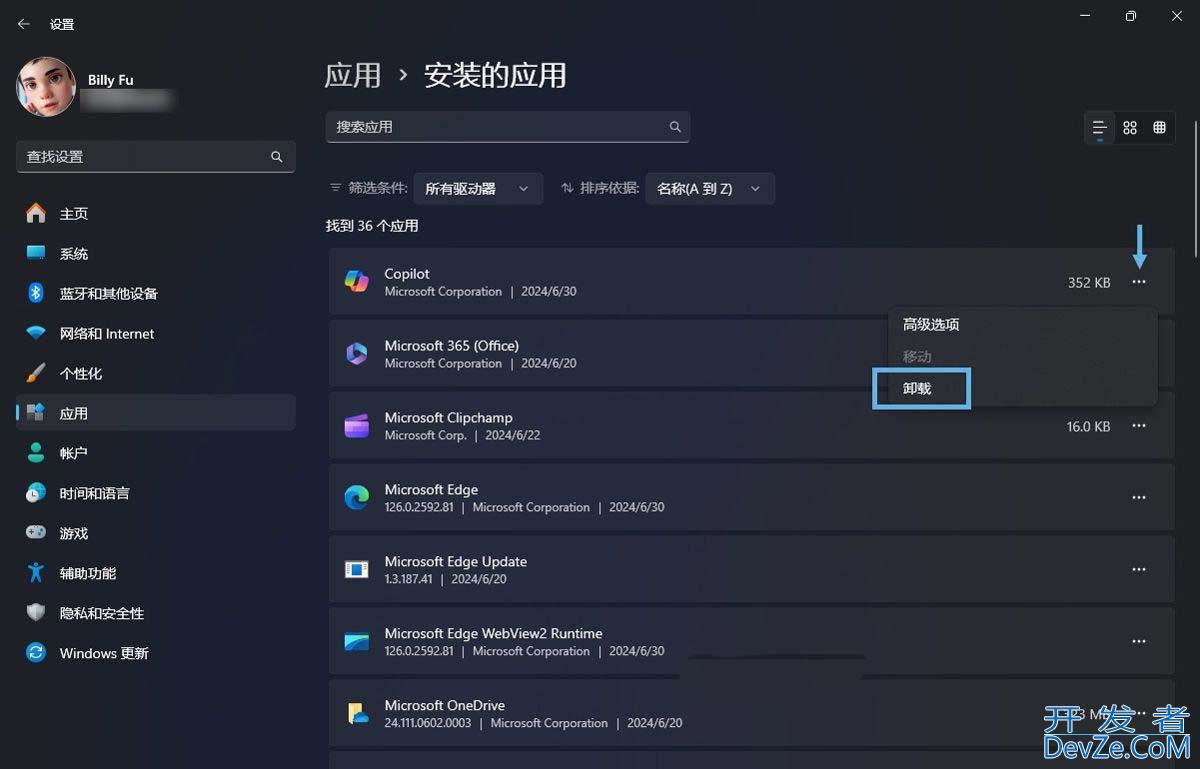1200x769 pixels.
Task: Click the 查找设置 search field
Action: (156, 157)
